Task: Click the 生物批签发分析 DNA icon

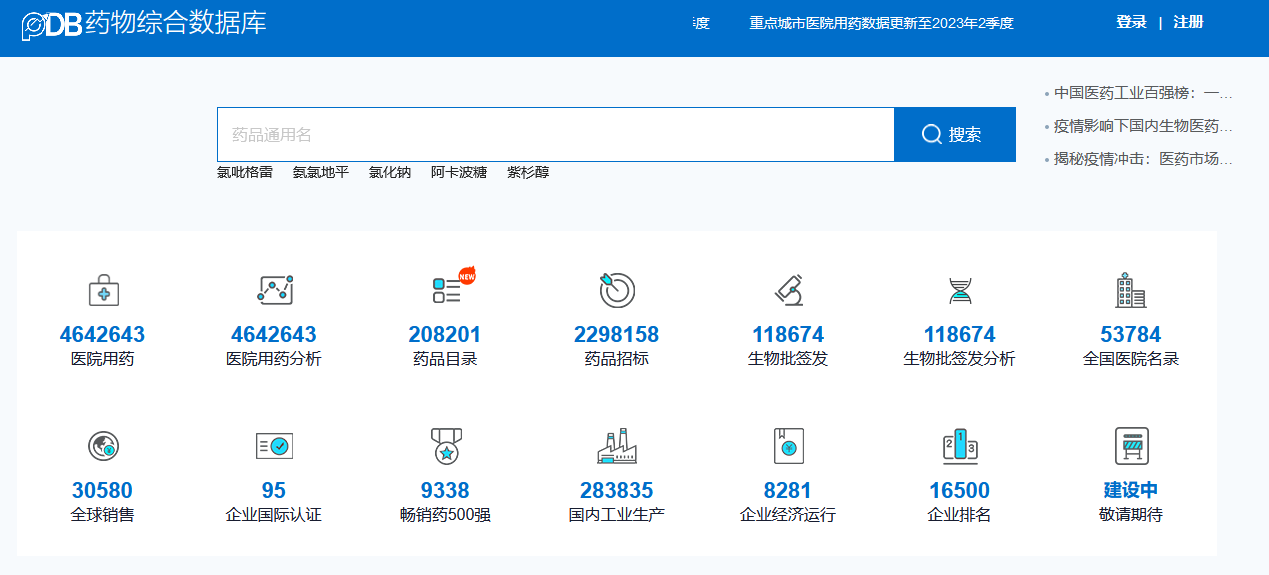Action: tap(959, 290)
